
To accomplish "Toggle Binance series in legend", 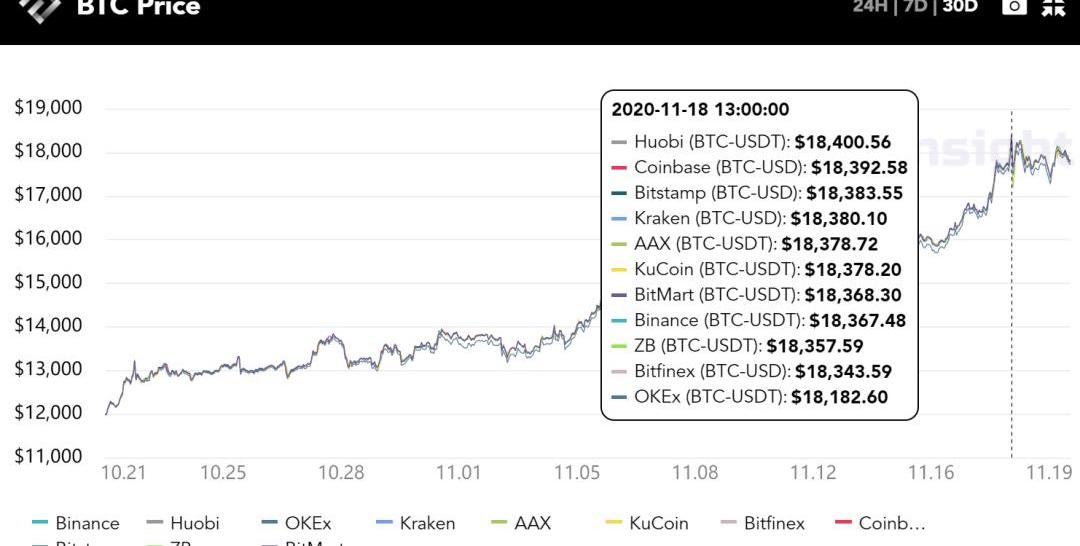I will (x=87, y=523).
